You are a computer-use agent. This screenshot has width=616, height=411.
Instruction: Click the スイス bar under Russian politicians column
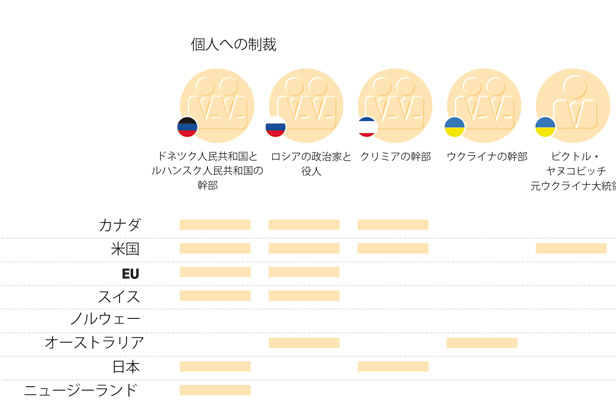304,295
